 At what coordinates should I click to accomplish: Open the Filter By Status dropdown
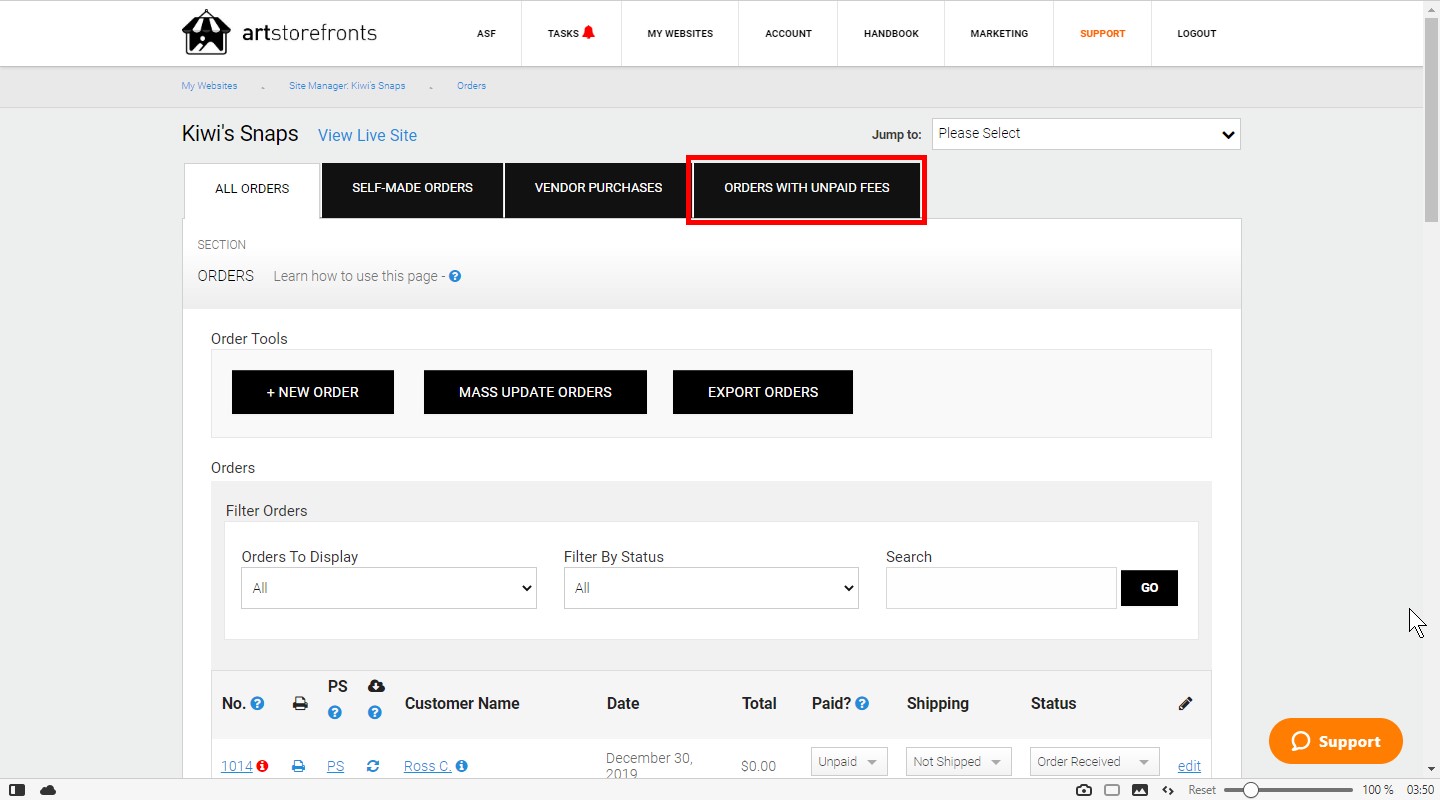pyautogui.click(x=711, y=588)
